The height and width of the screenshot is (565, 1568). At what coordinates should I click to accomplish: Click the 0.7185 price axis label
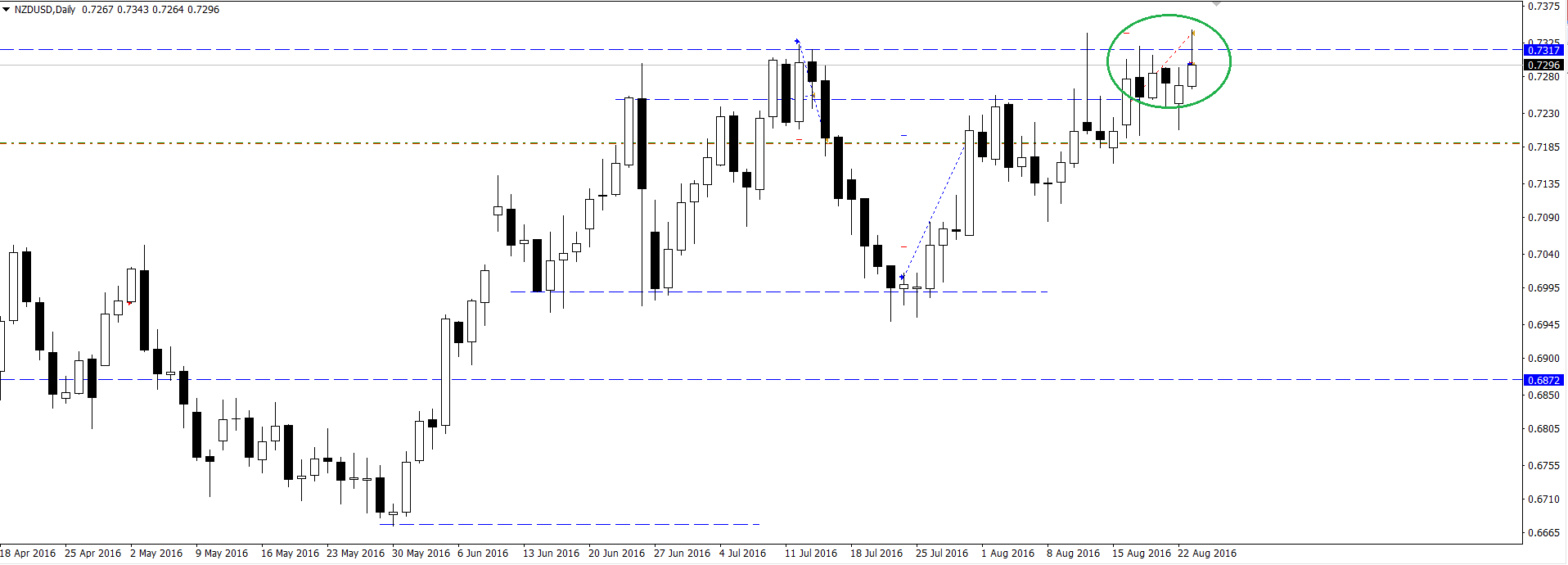[1544, 147]
